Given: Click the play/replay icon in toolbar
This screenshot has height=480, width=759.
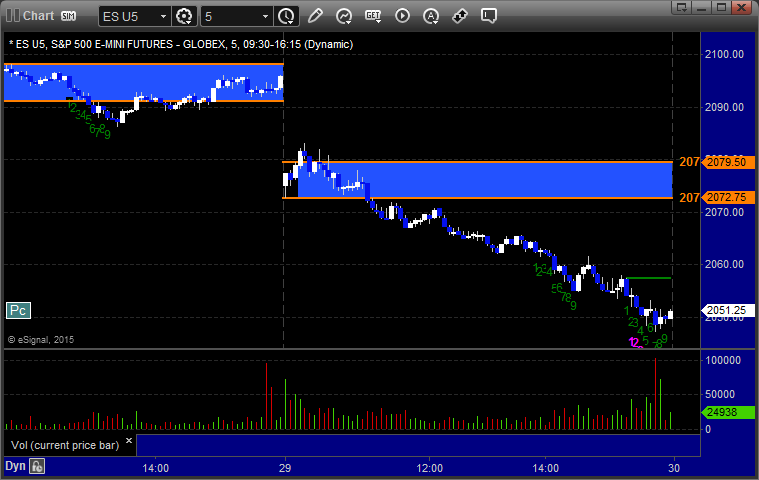Looking at the screenshot, I should [402, 16].
